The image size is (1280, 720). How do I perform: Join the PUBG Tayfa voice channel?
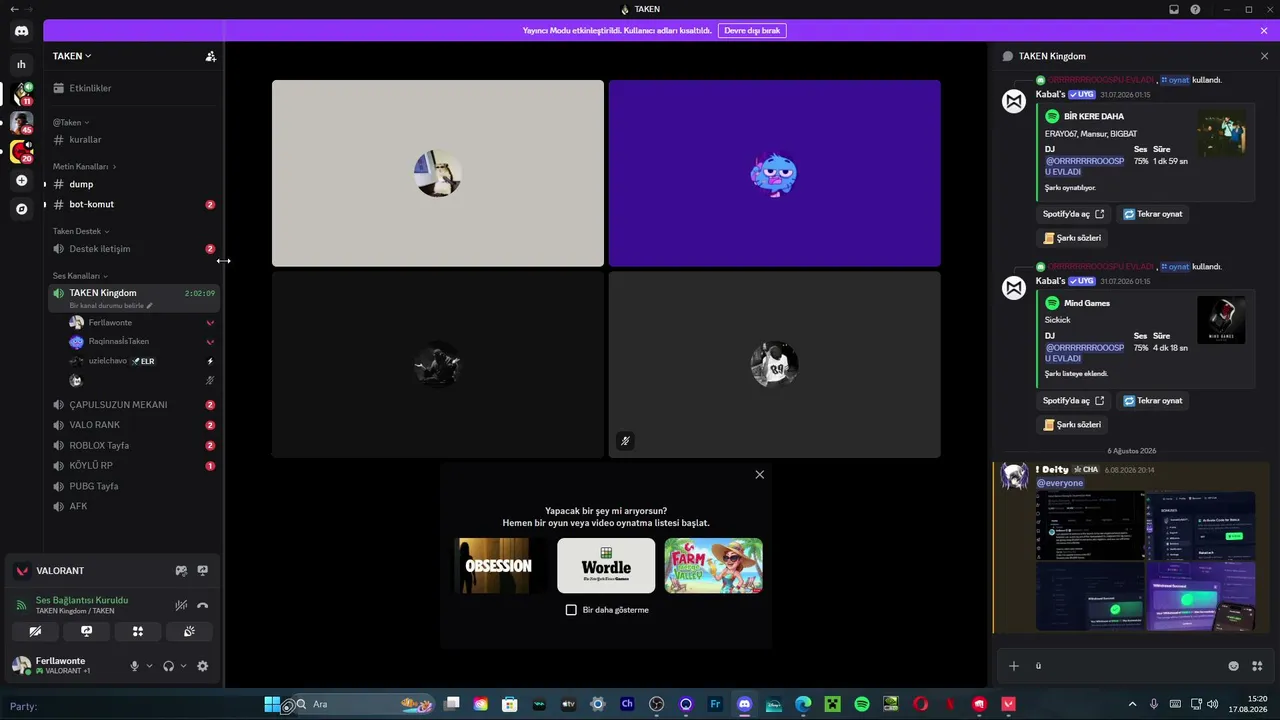[x=133, y=486]
